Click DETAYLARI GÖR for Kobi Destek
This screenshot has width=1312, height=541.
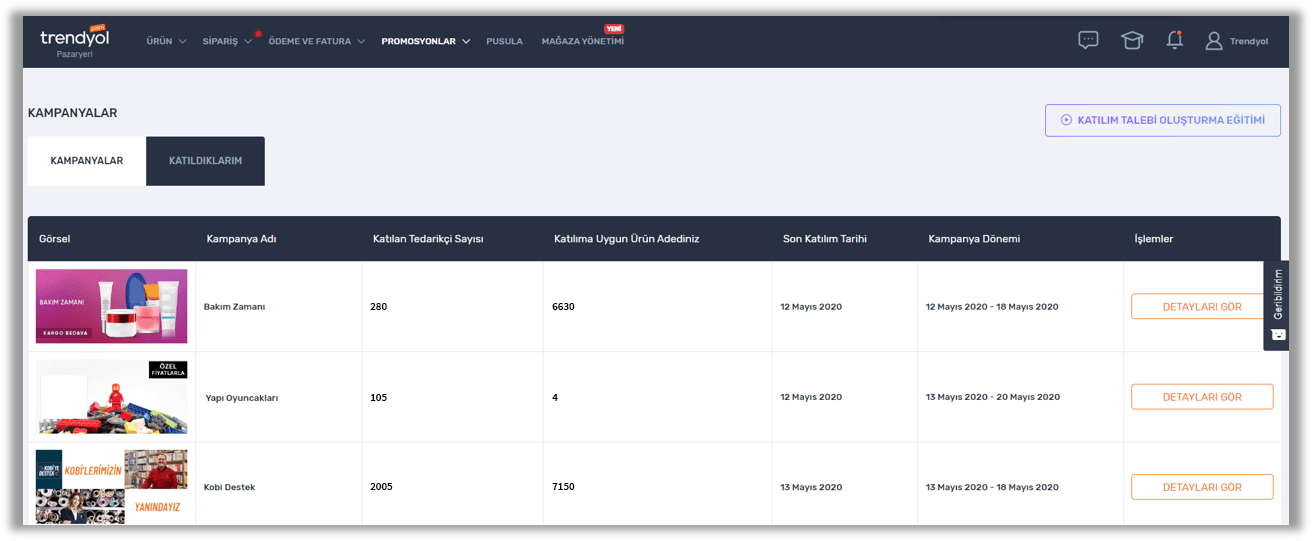point(1202,487)
